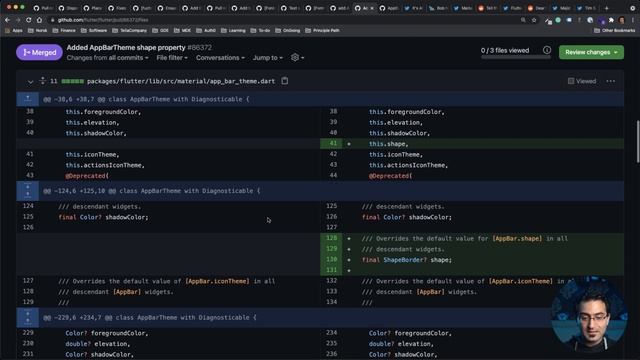Open the OnGoing bookmarks folder
The width and height of the screenshot is (640, 360).
tap(287, 30)
